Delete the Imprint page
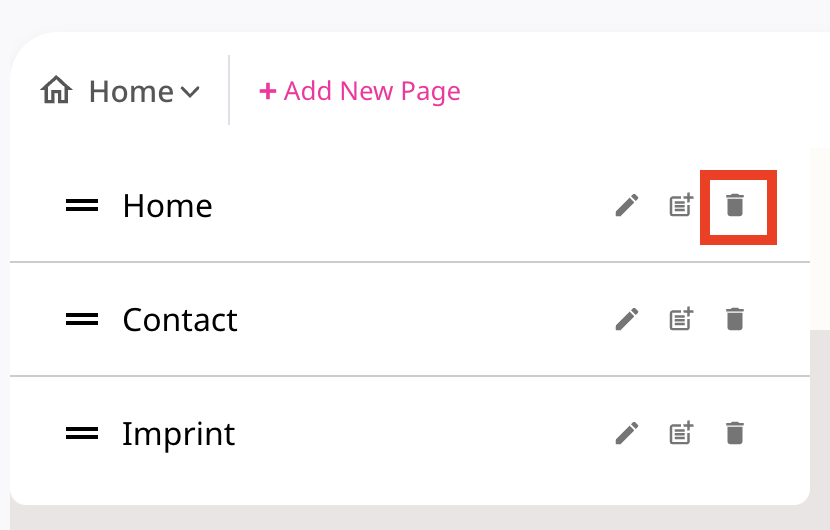 click(735, 433)
